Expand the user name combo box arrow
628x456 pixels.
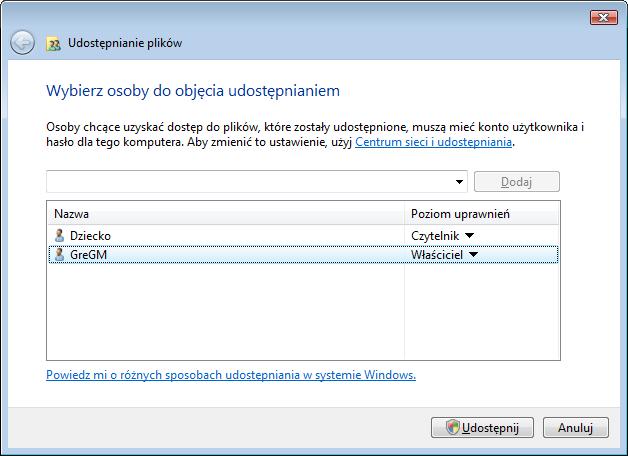459,182
